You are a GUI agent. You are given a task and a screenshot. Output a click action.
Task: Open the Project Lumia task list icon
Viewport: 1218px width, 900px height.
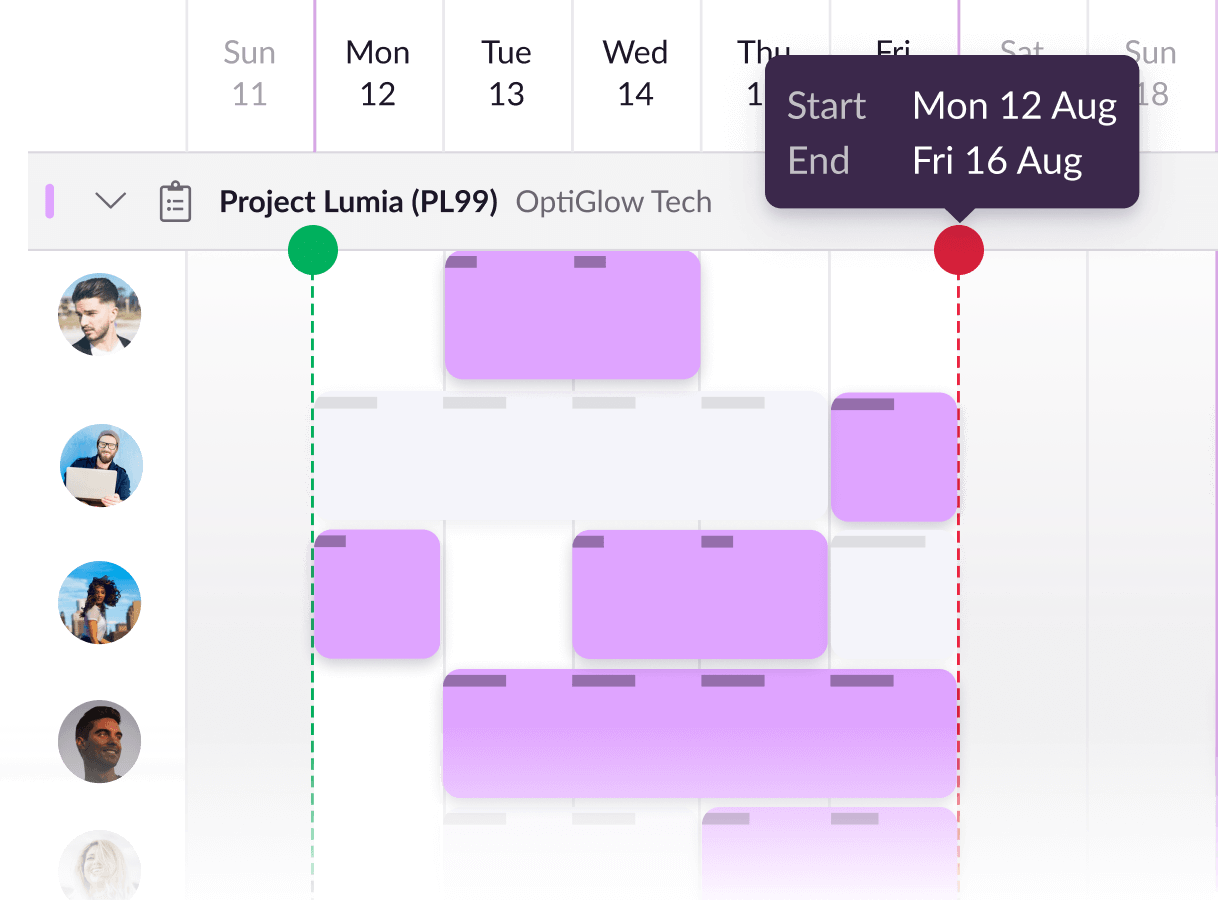tap(175, 201)
